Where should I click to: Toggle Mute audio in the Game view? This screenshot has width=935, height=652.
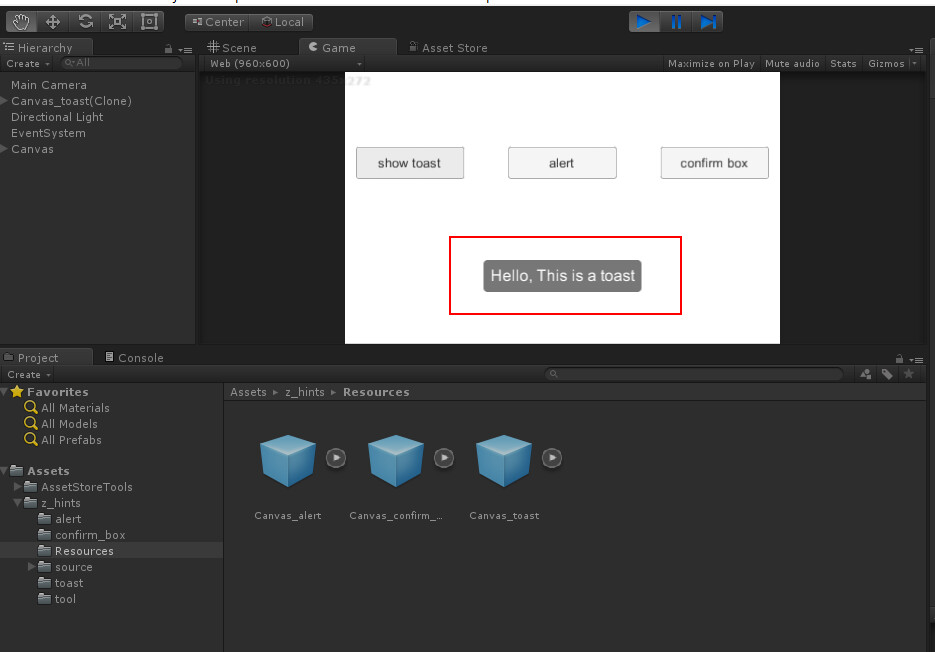point(792,63)
